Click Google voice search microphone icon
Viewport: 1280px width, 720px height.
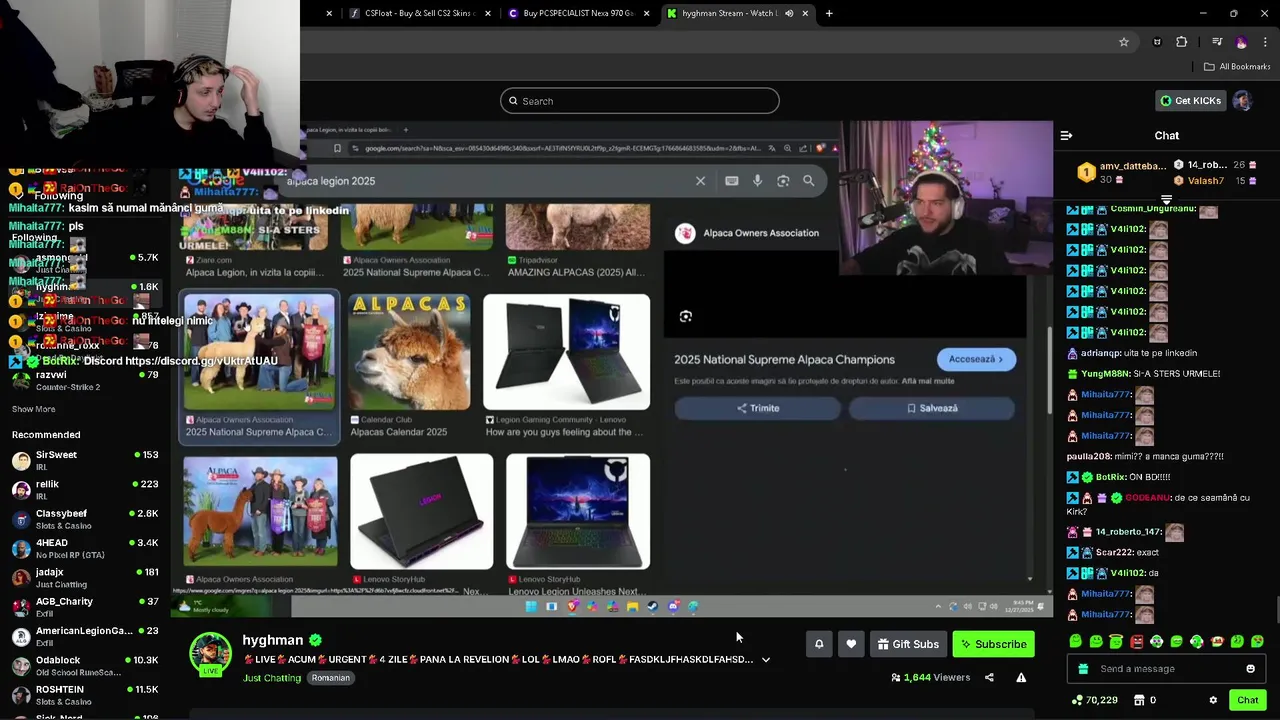coord(757,181)
